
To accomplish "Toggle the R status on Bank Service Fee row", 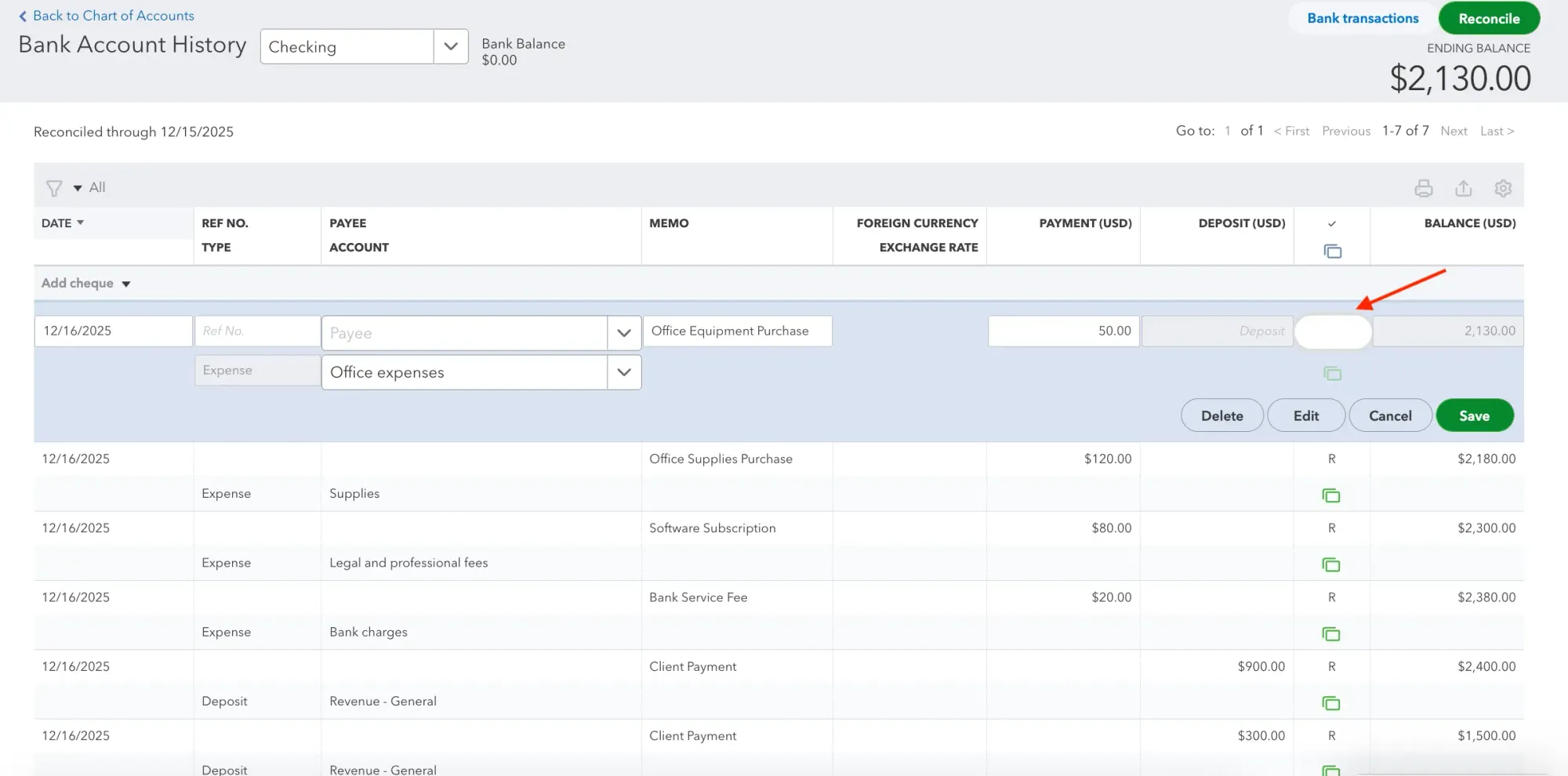I will point(1331,597).
